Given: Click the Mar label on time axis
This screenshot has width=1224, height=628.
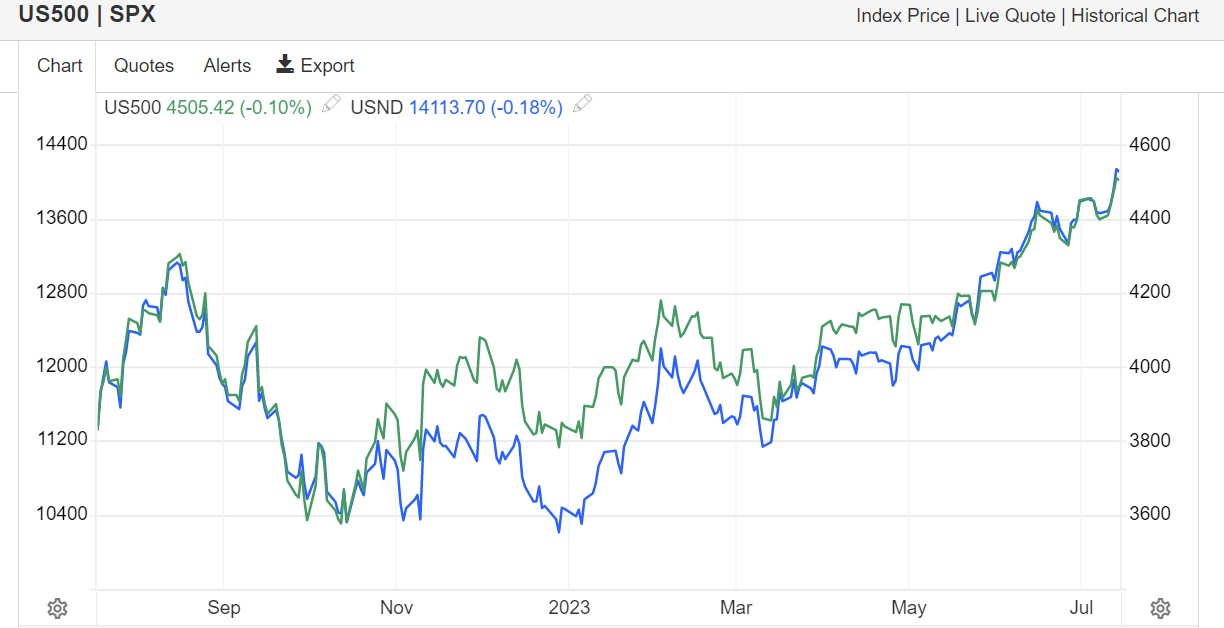Looking at the screenshot, I should [736, 608].
